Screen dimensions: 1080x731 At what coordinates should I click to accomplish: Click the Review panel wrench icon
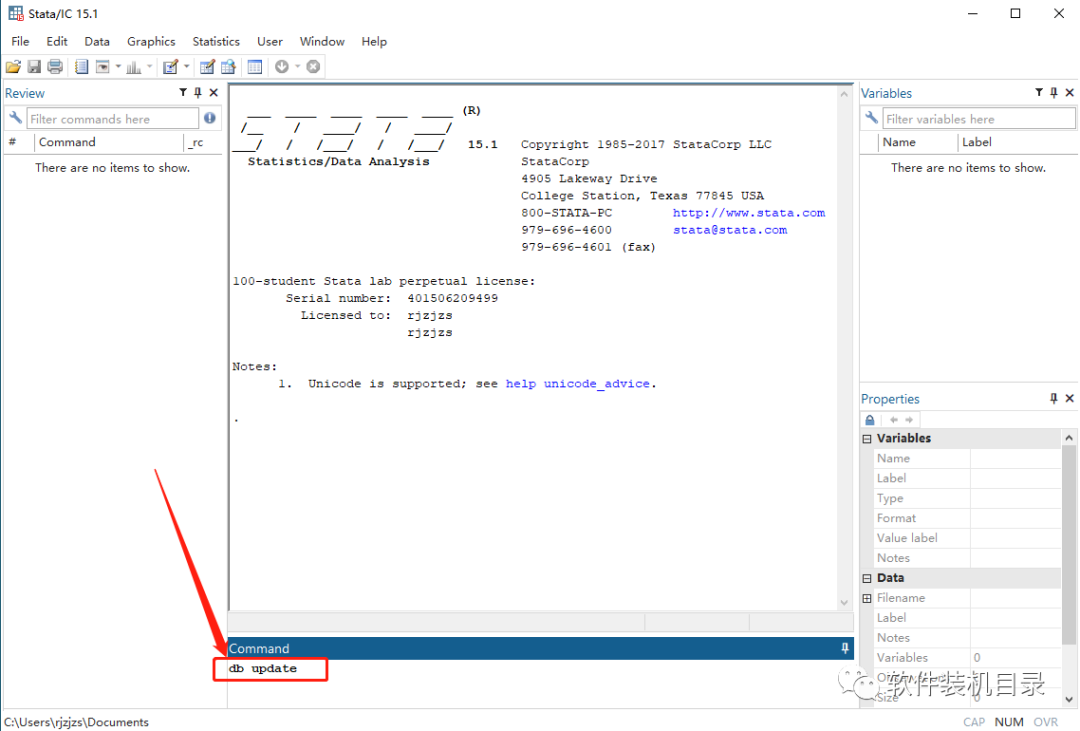pyautogui.click(x=15, y=119)
